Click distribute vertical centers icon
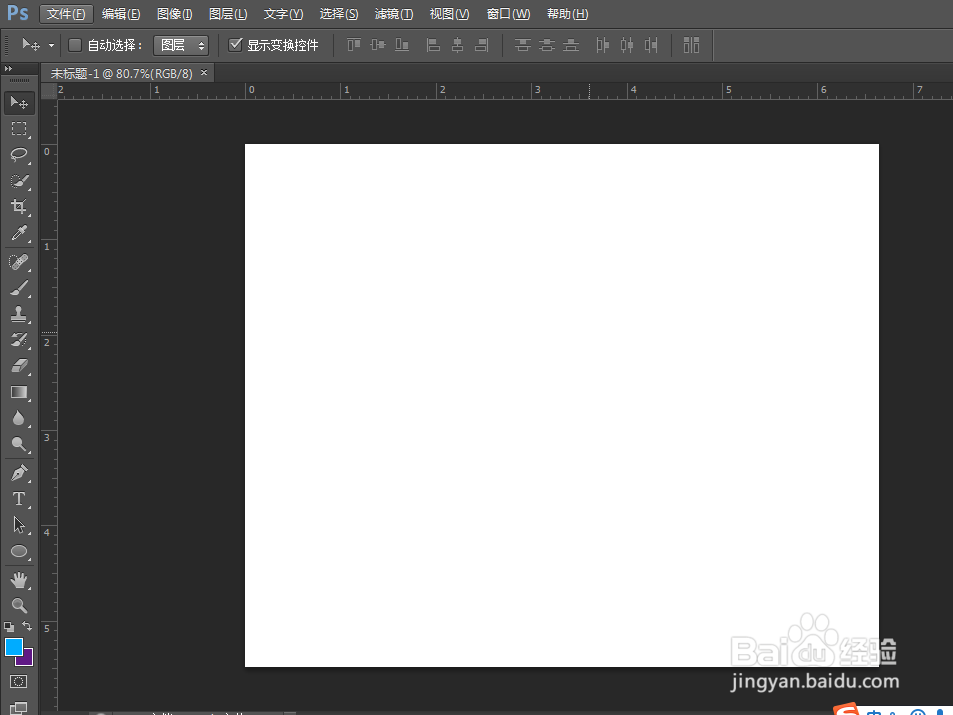 tap(547, 45)
